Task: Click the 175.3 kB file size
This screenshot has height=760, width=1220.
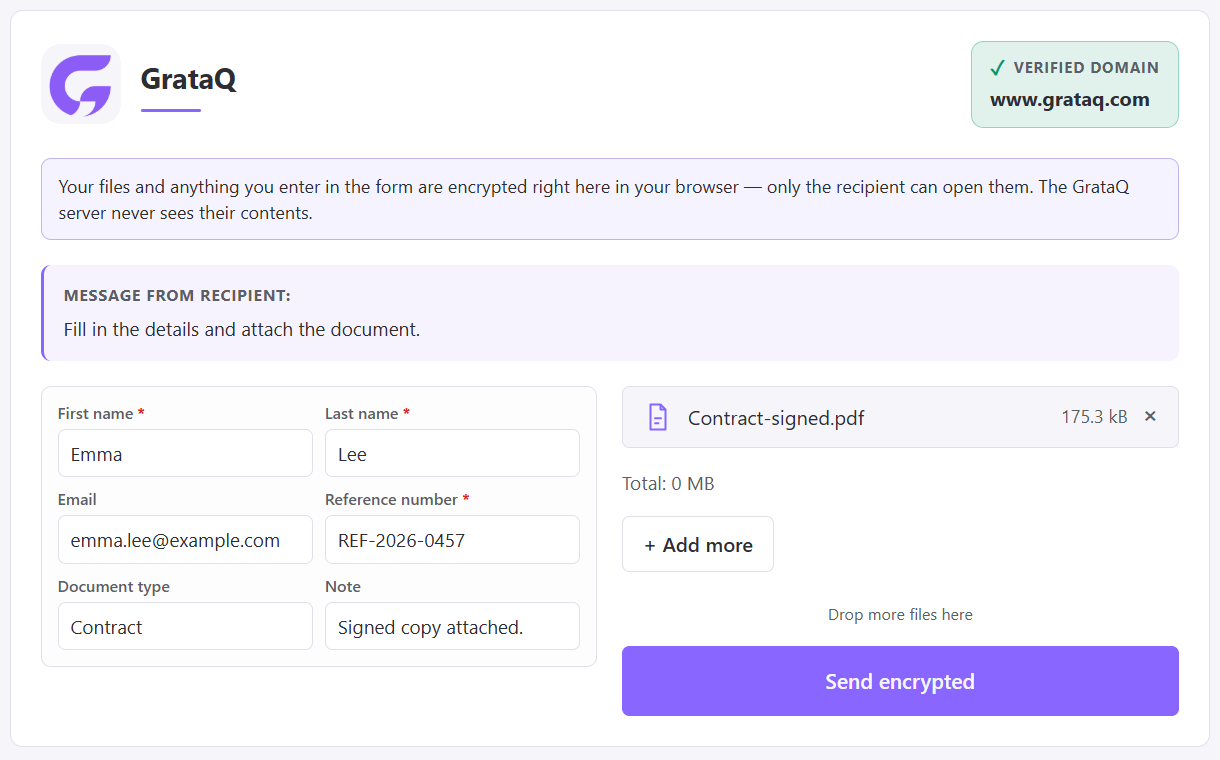Action: pos(1094,416)
